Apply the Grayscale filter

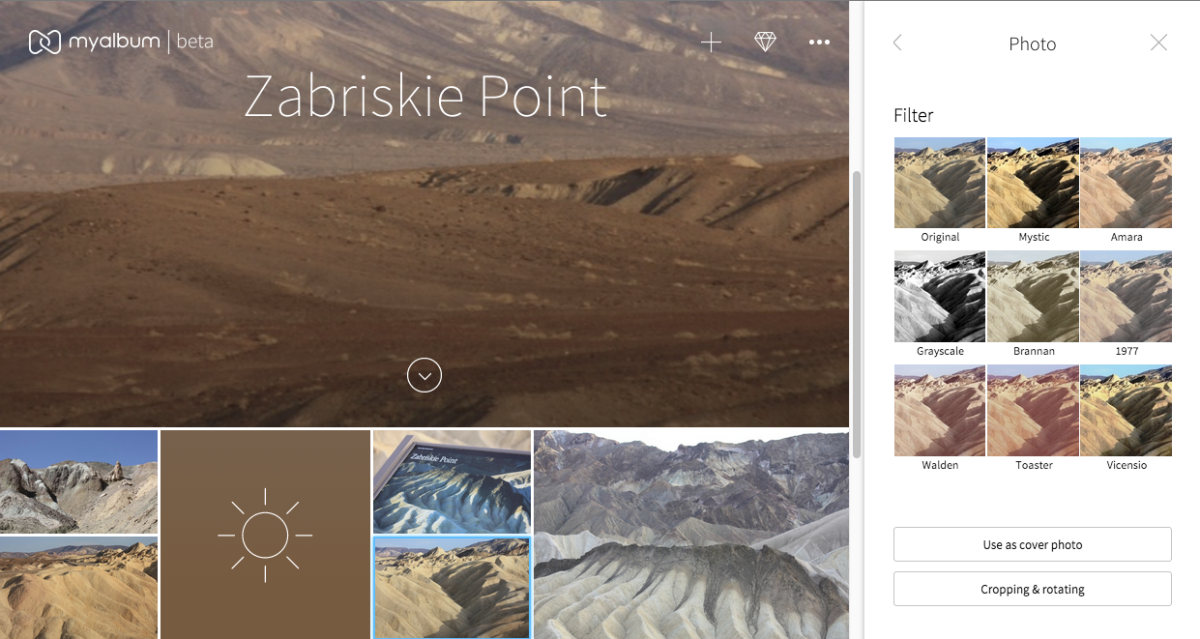click(939, 297)
